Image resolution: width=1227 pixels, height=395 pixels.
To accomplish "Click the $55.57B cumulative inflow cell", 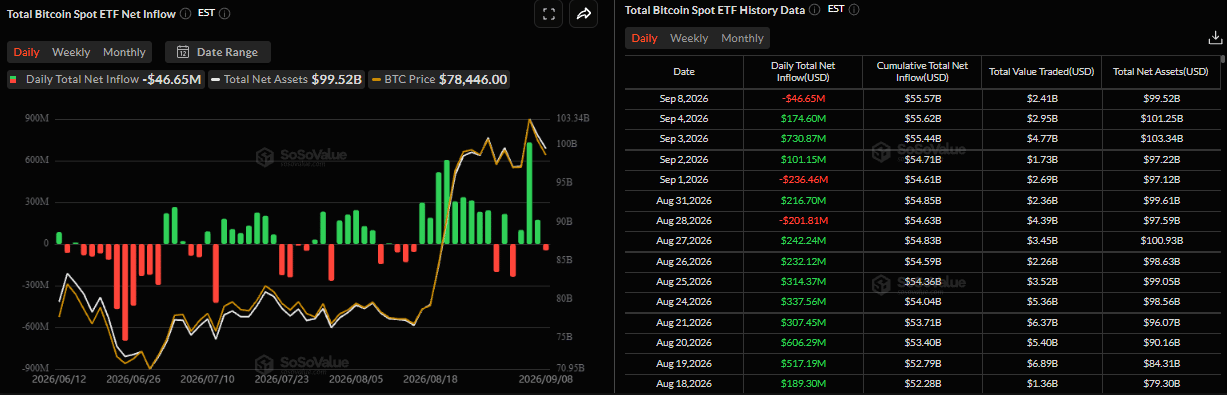I will (922, 99).
